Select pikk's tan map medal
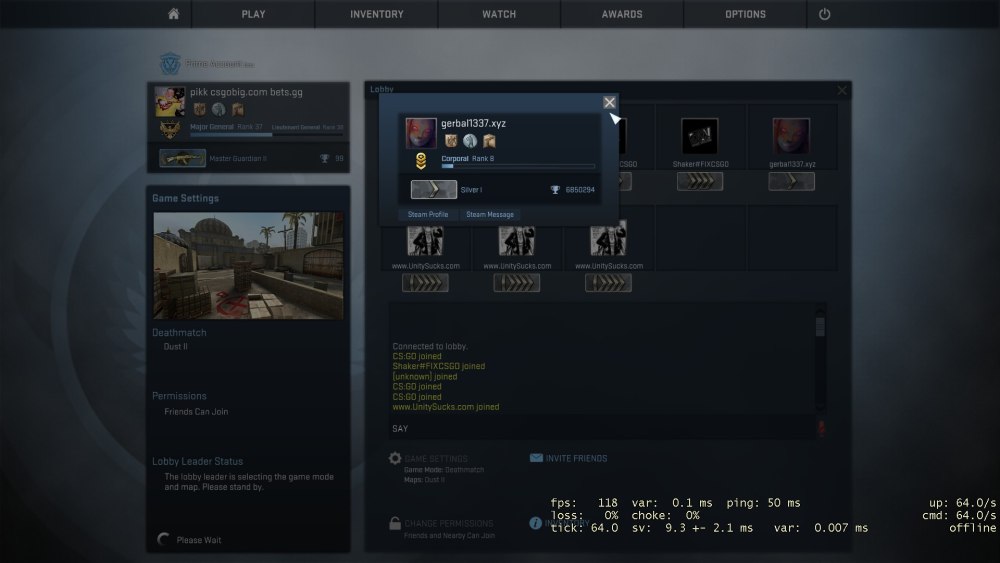The width and height of the screenshot is (1000, 563). 238,109
